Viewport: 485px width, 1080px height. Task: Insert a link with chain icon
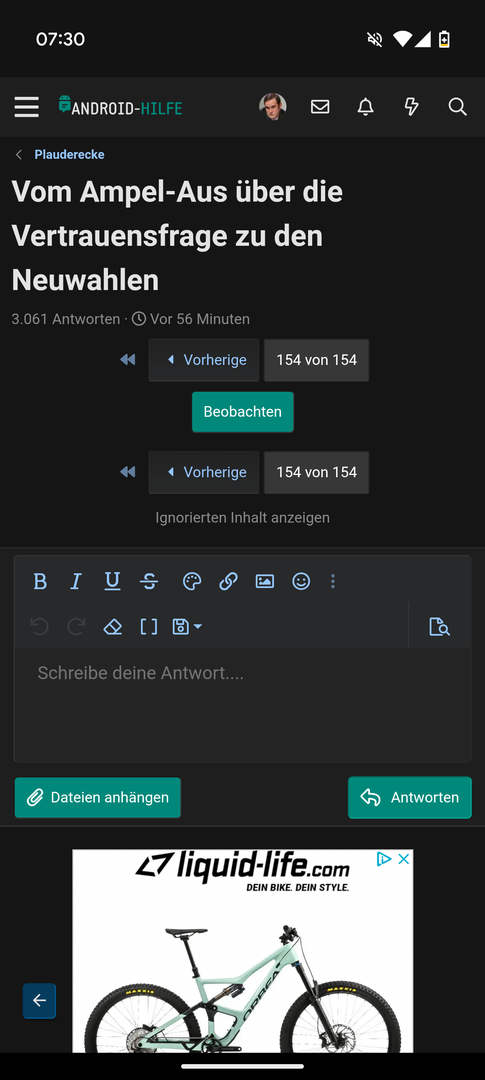(x=228, y=581)
